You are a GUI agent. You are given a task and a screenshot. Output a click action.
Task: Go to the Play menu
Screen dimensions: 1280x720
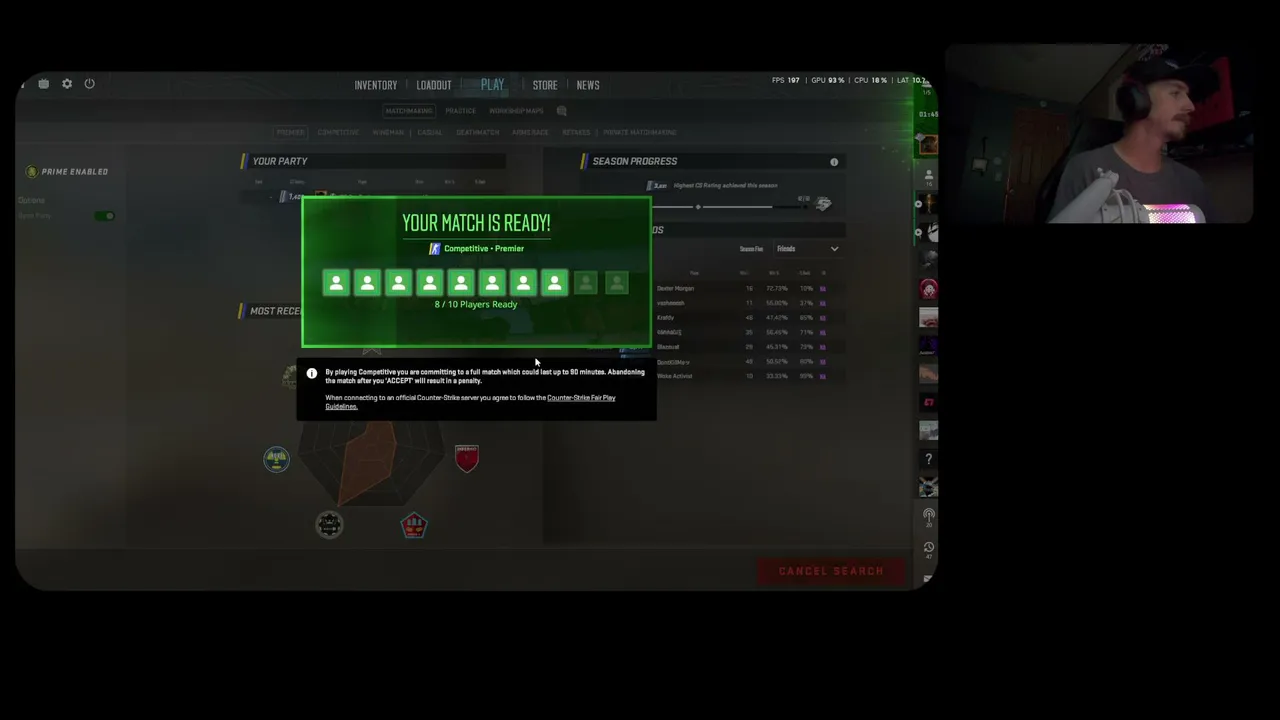tap(492, 85)
